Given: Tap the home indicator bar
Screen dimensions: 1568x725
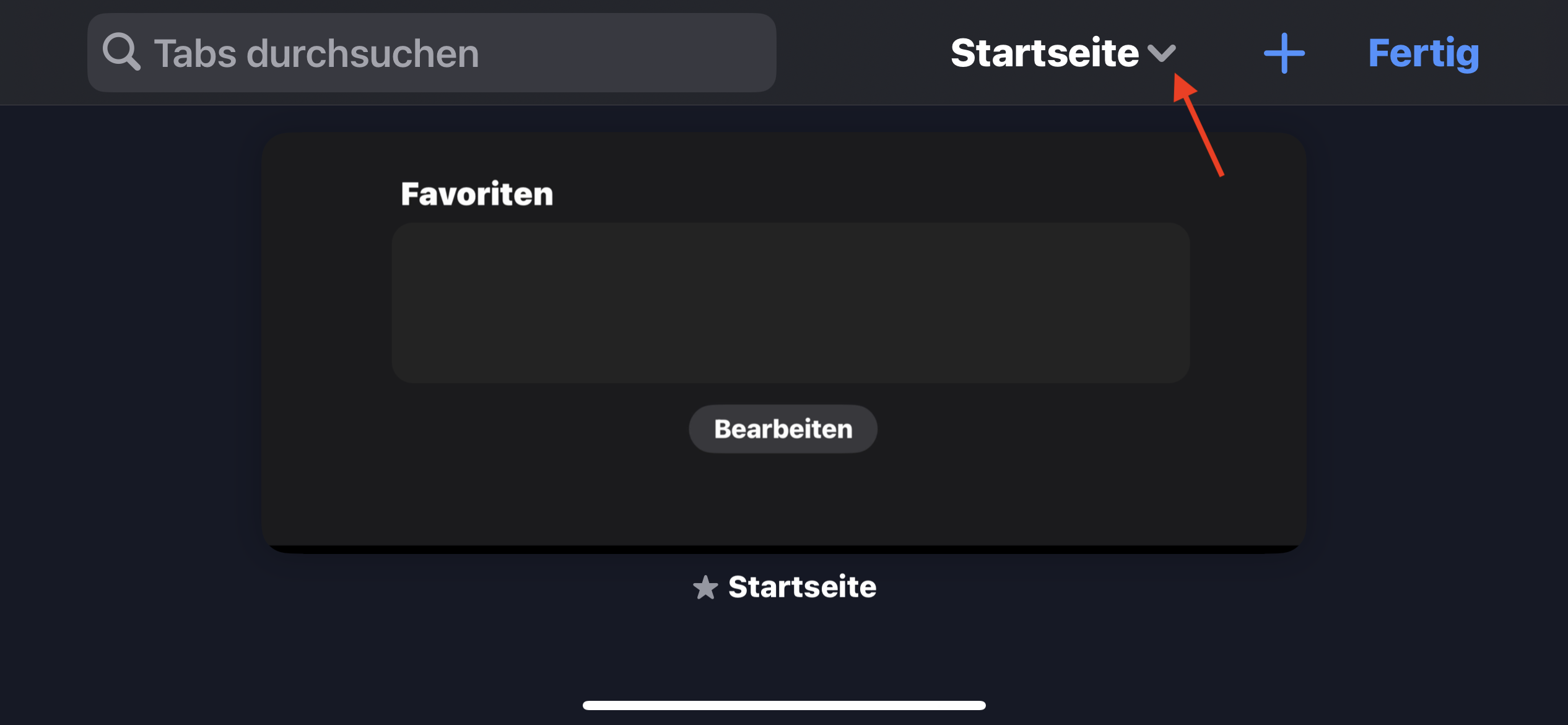Looking at the screenshot, I should click(x=784, y=705).
